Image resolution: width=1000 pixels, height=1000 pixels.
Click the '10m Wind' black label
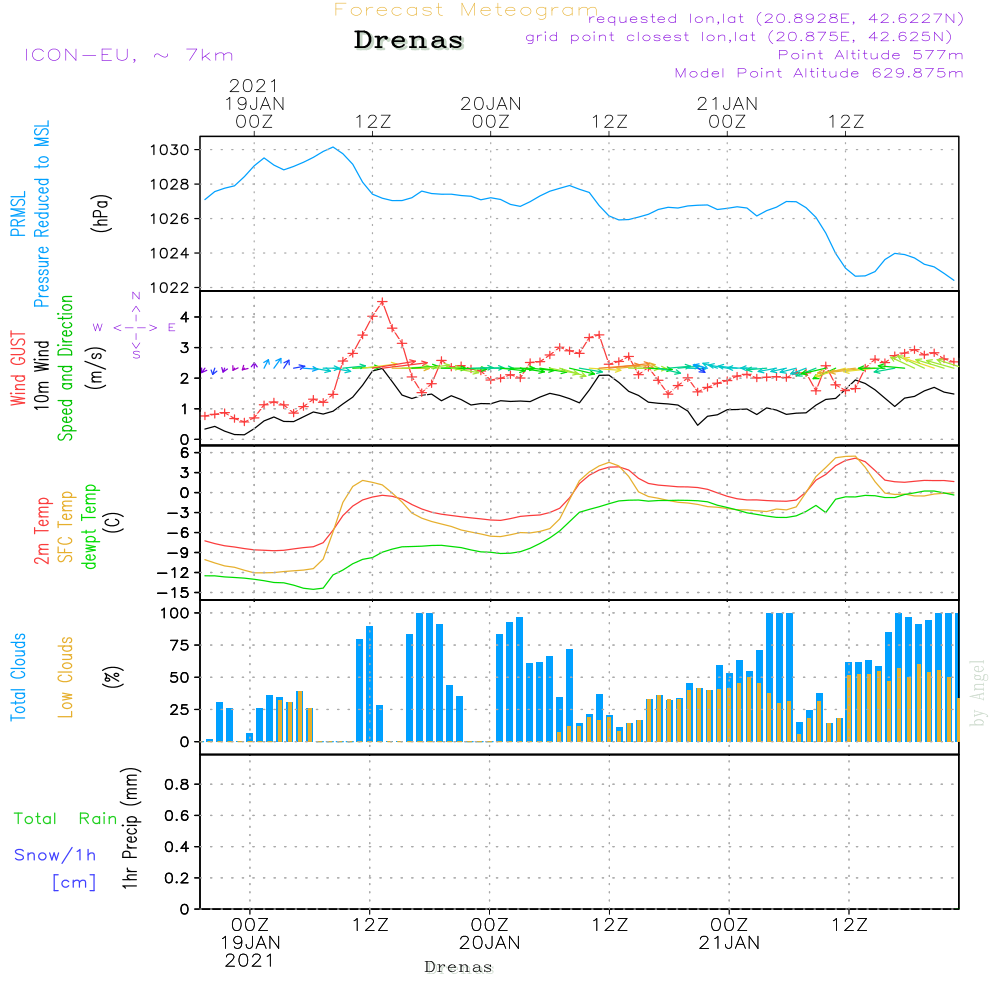[41, 374]
